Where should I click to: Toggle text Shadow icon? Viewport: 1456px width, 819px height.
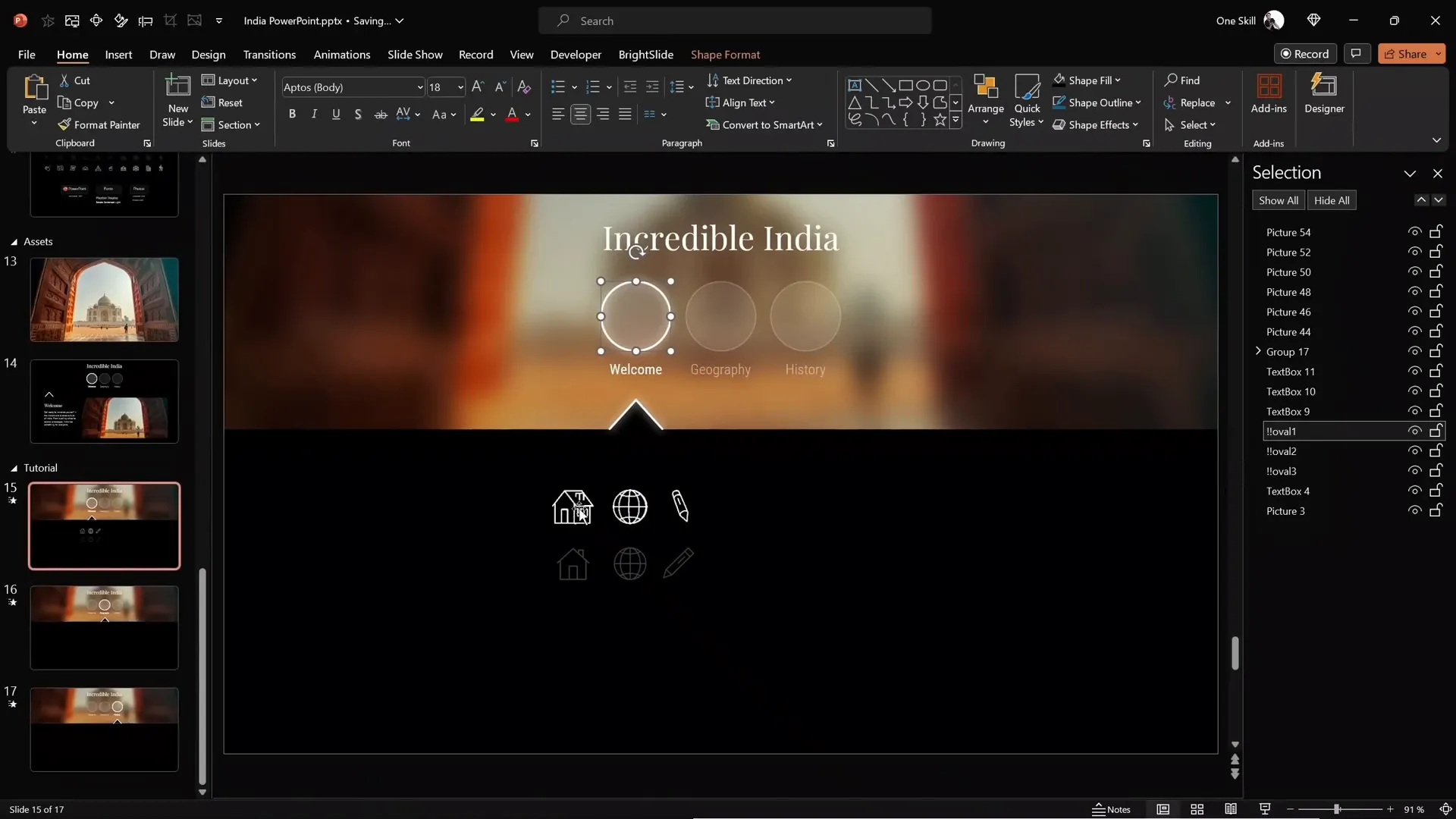358,114
